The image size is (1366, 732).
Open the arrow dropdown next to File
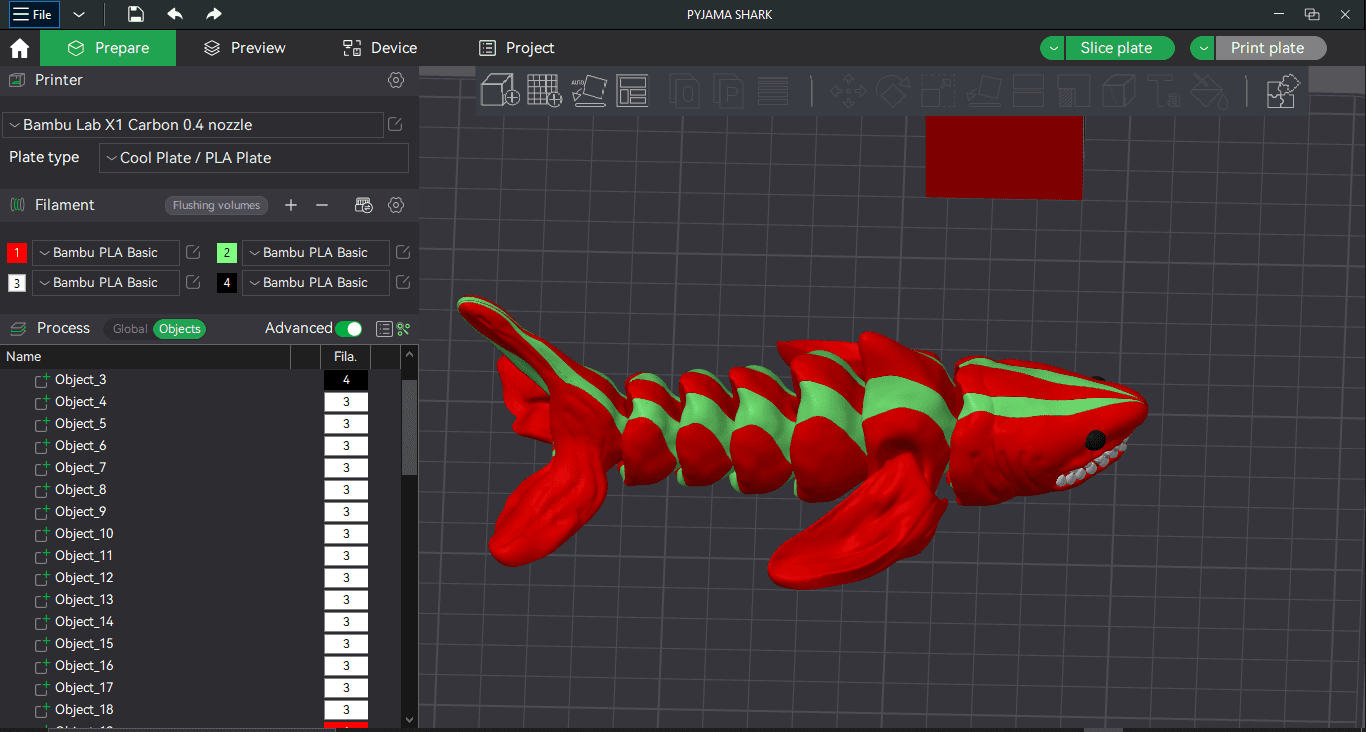[79, 15]
